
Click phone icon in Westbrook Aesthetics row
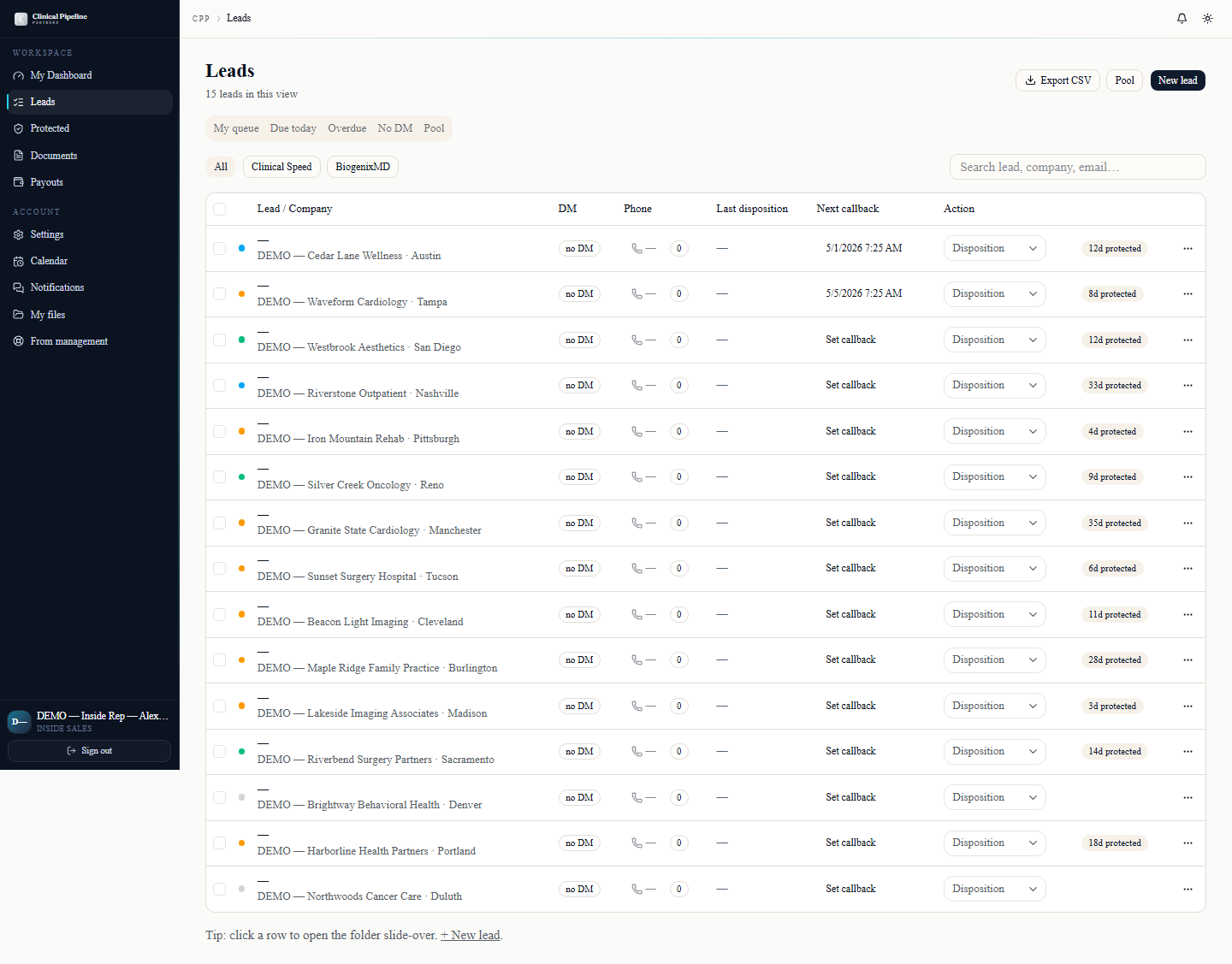(637, 340)
